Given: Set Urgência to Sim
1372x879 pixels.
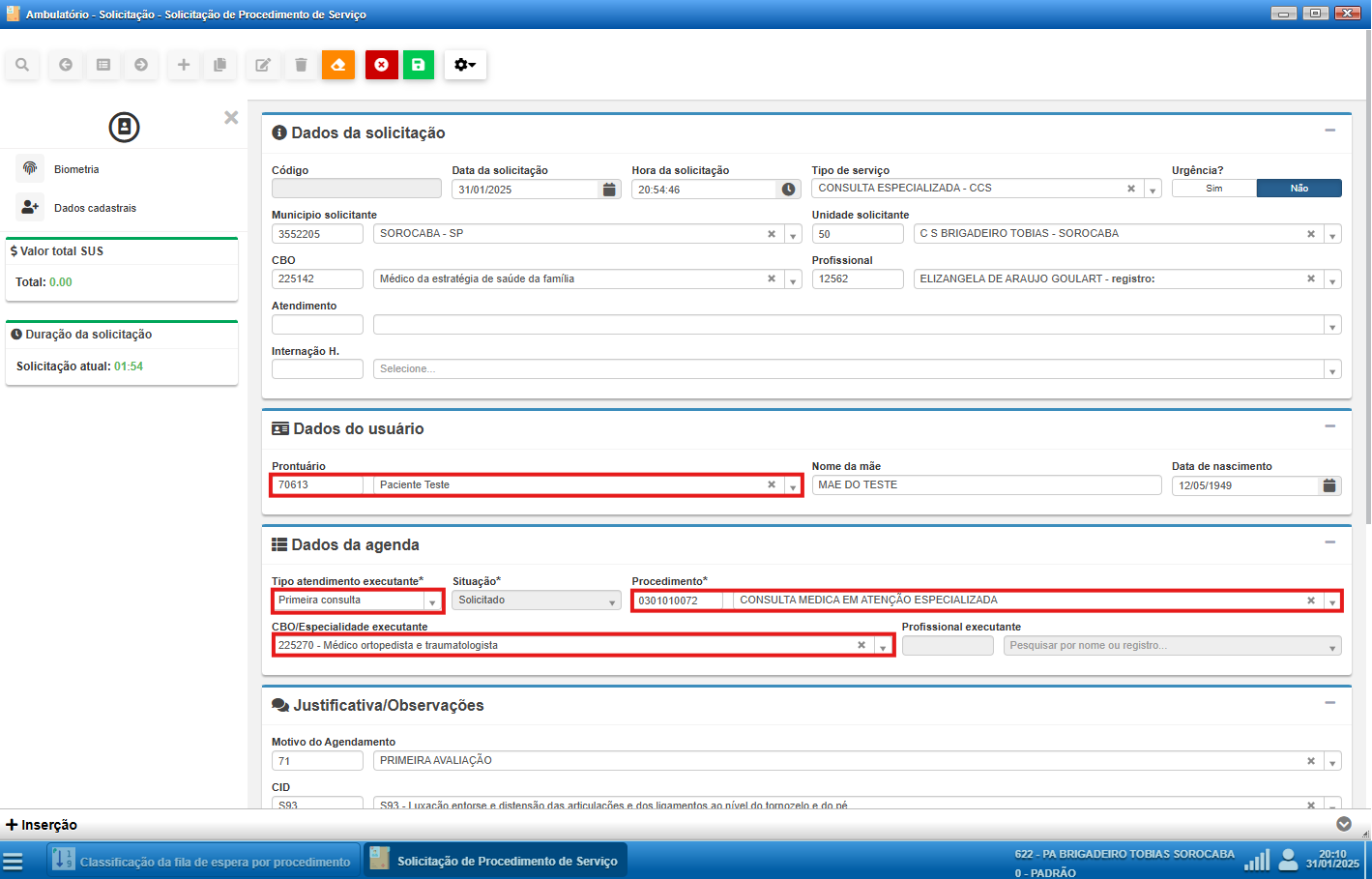Looking at the screenshot, I should coord(1213,189).
